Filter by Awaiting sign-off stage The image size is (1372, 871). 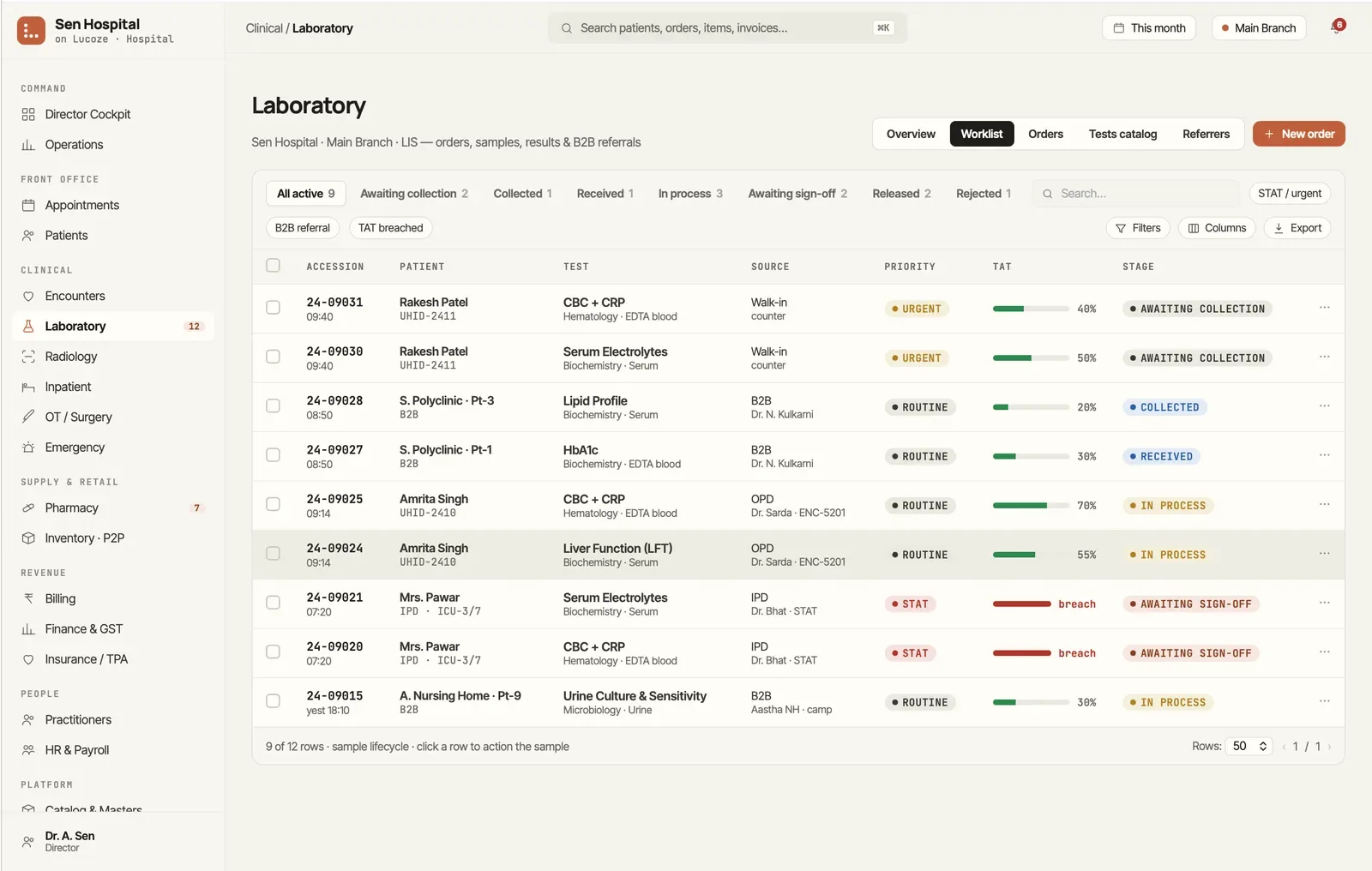(x=797, y=194)
